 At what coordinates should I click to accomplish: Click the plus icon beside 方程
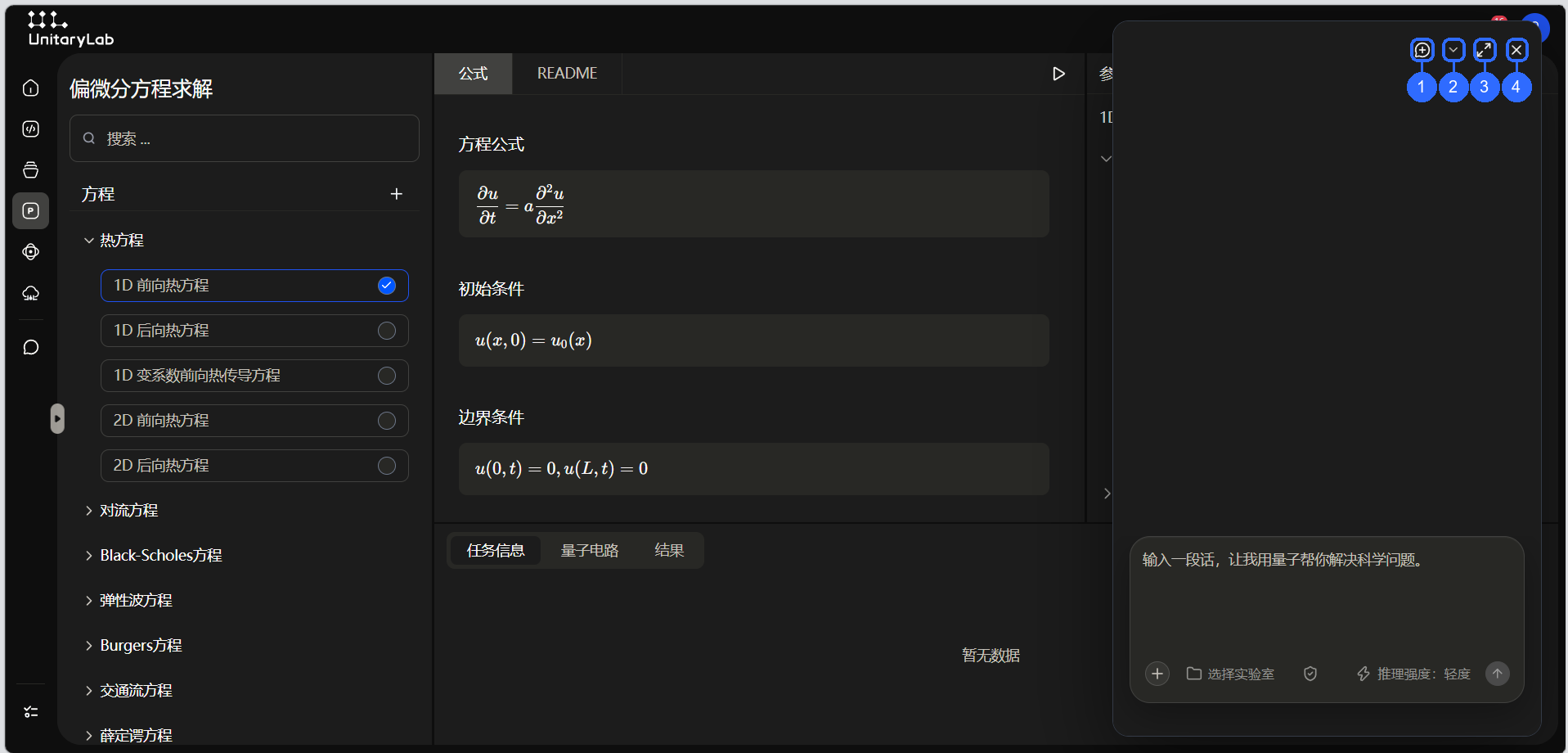(x=397, y=194)
